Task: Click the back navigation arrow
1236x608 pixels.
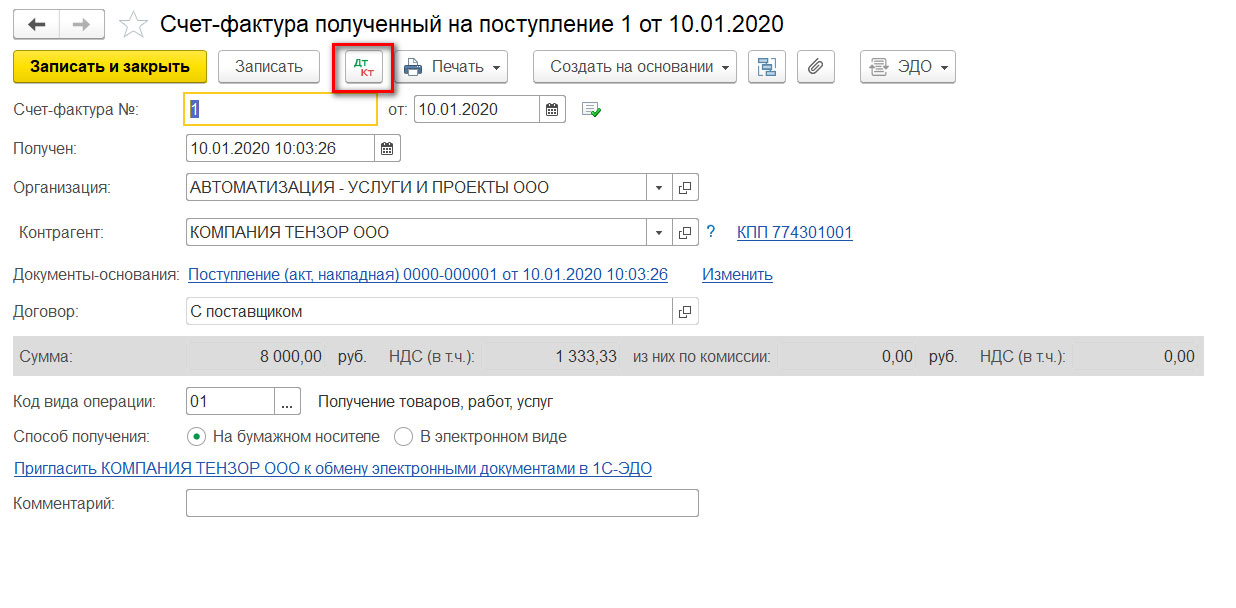Action: coord(35,23)
